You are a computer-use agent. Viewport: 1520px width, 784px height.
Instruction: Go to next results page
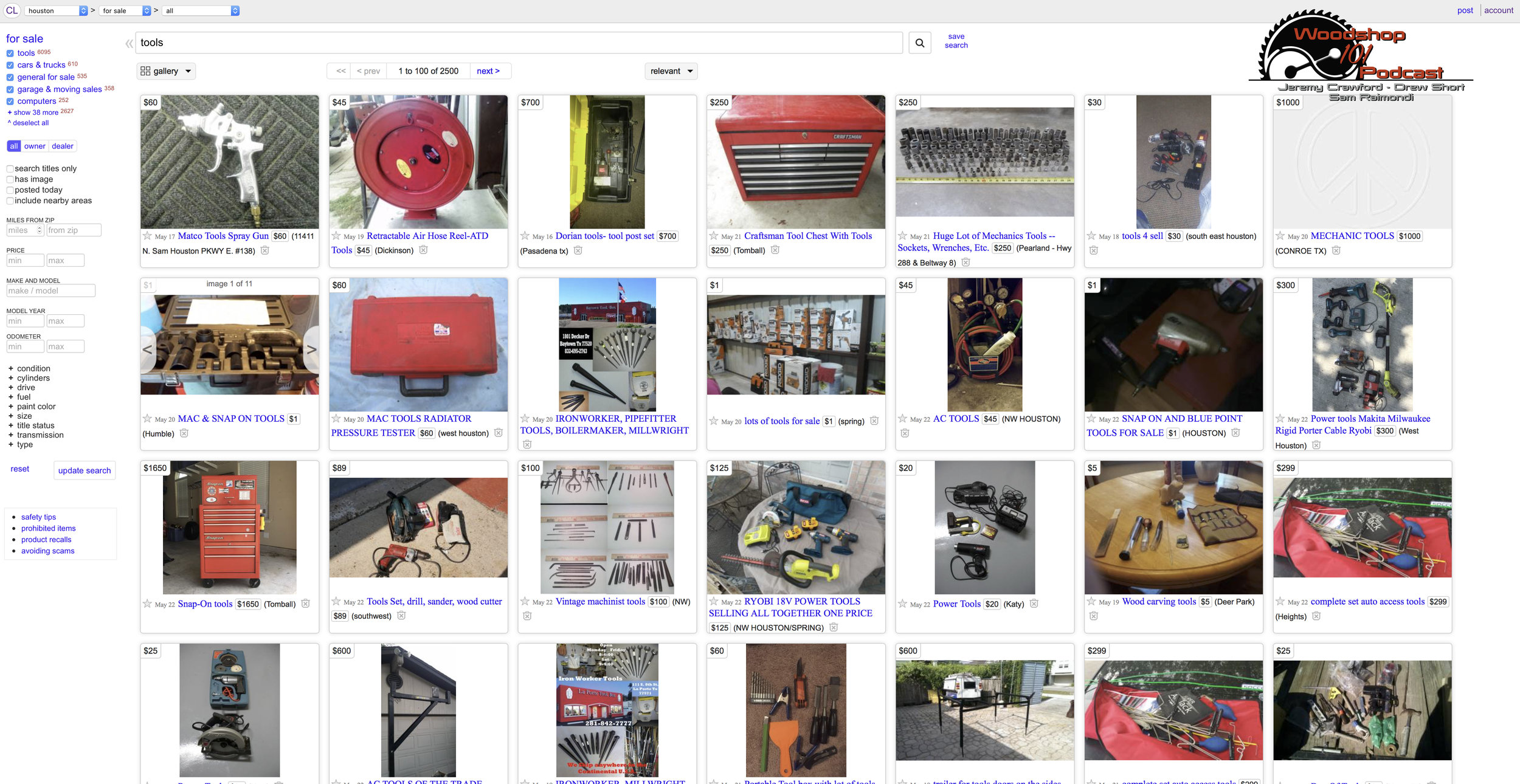(x=488, y=71)
